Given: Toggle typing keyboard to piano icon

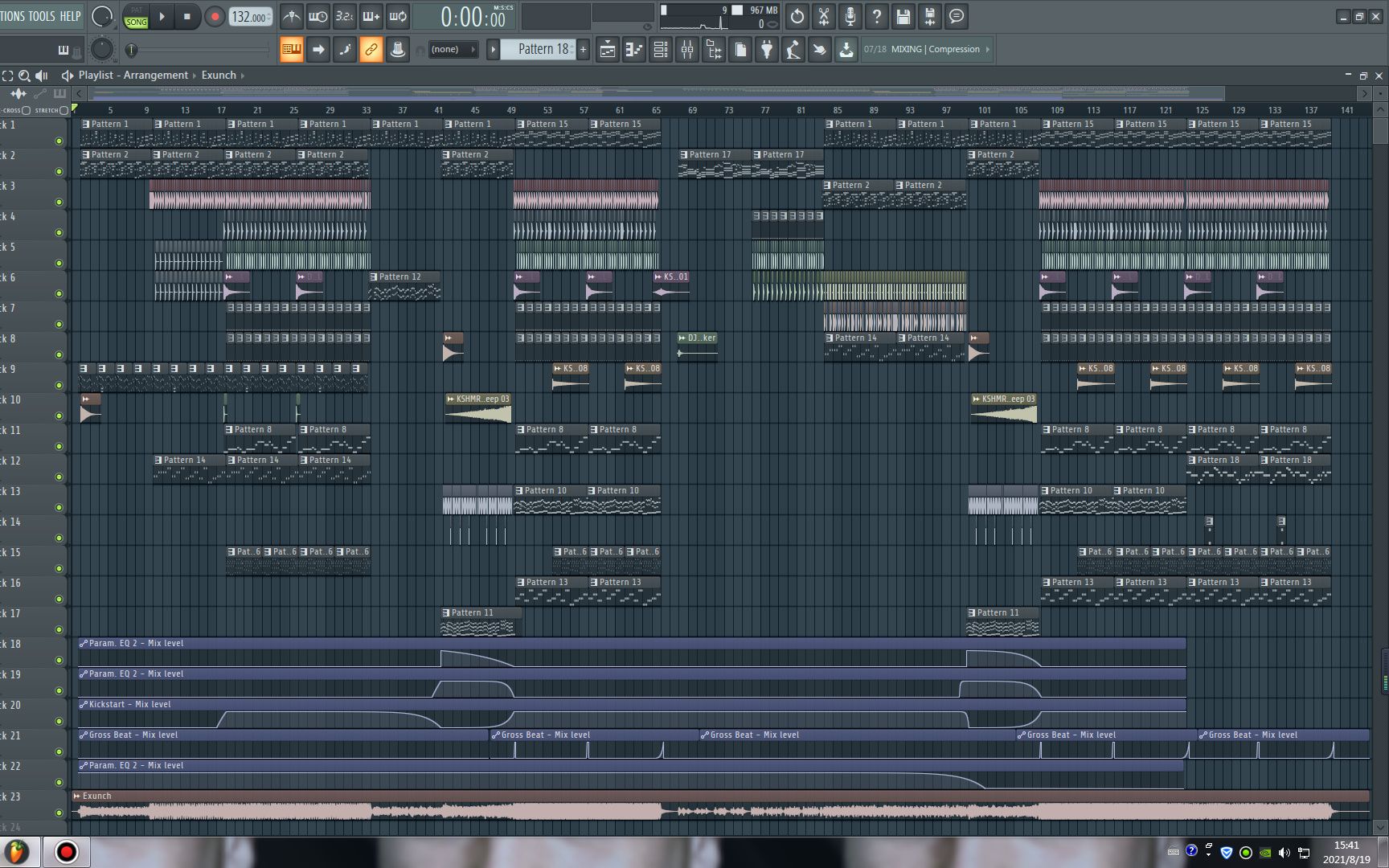Looking at the screenshot, I should [292, 50].
